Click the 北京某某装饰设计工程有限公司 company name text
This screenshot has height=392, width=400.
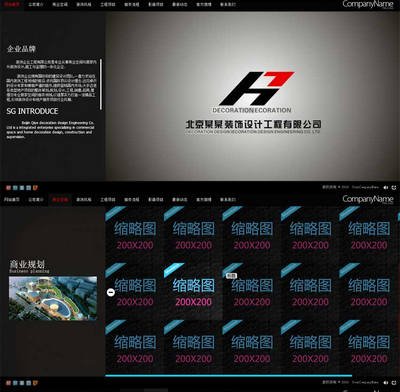pos(253,124)
